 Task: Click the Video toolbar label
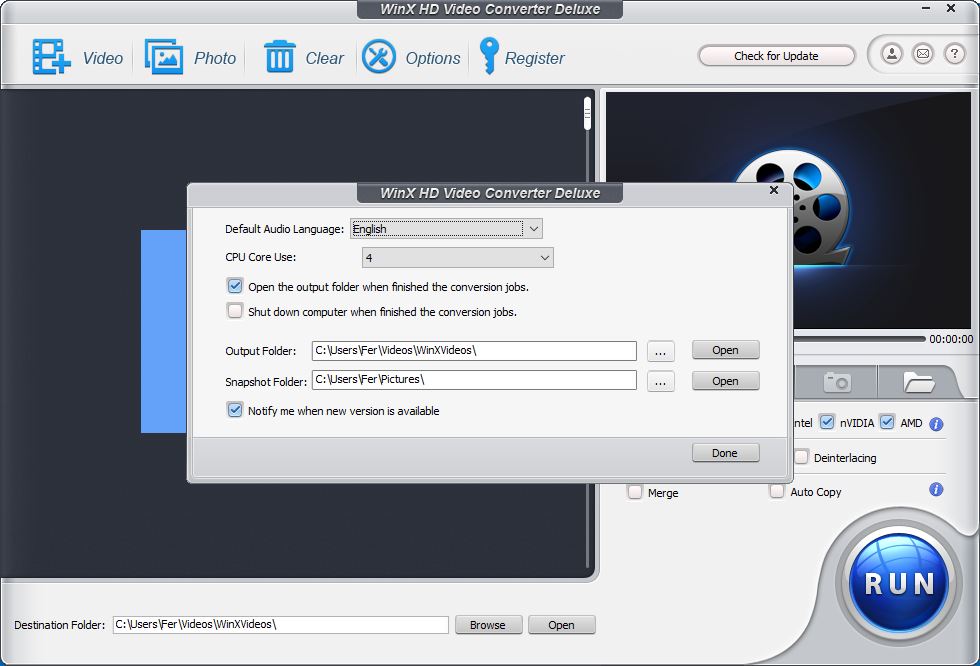[x=103, y=58]
